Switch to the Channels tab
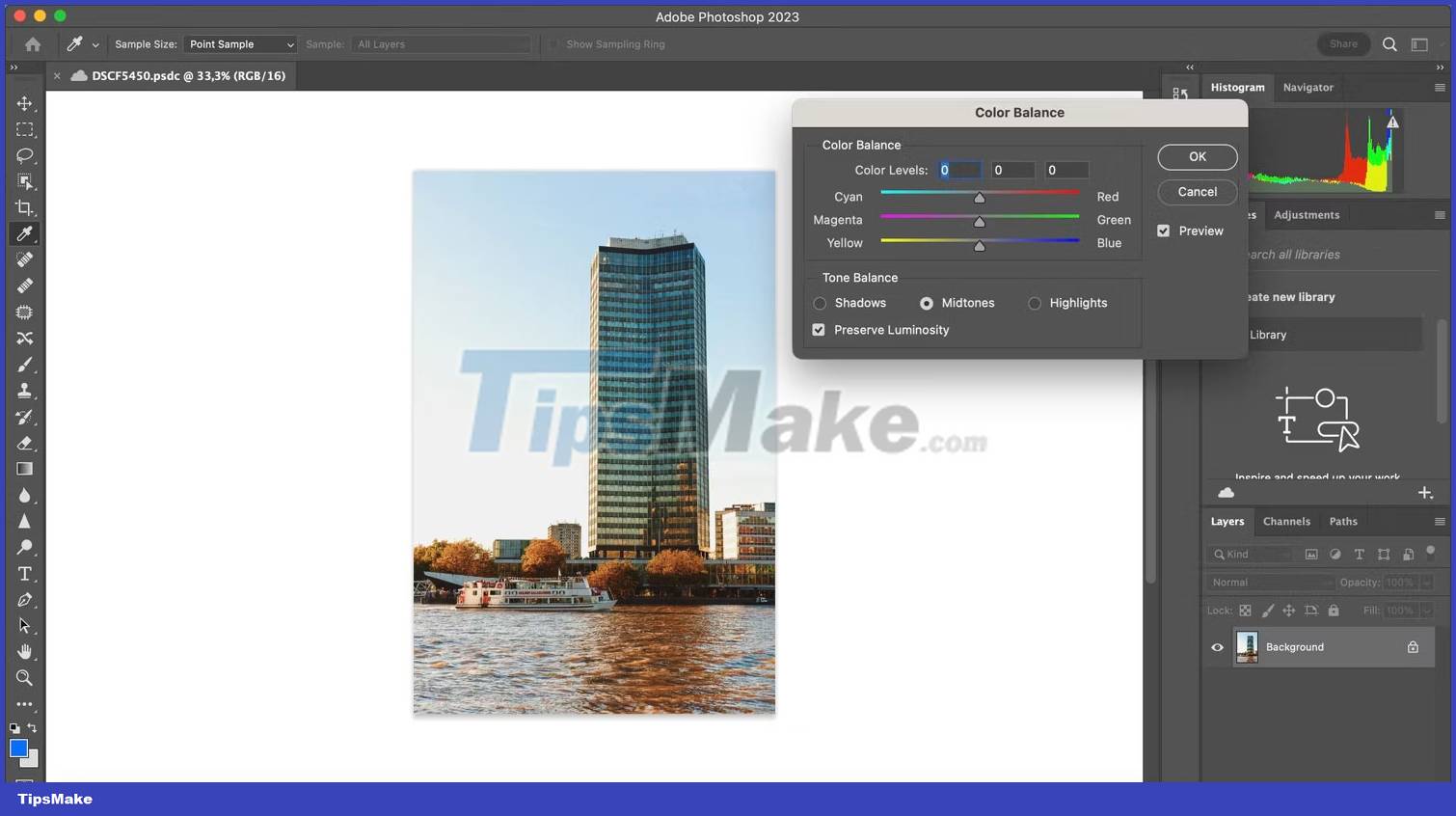 click(x=1286, y=521)
